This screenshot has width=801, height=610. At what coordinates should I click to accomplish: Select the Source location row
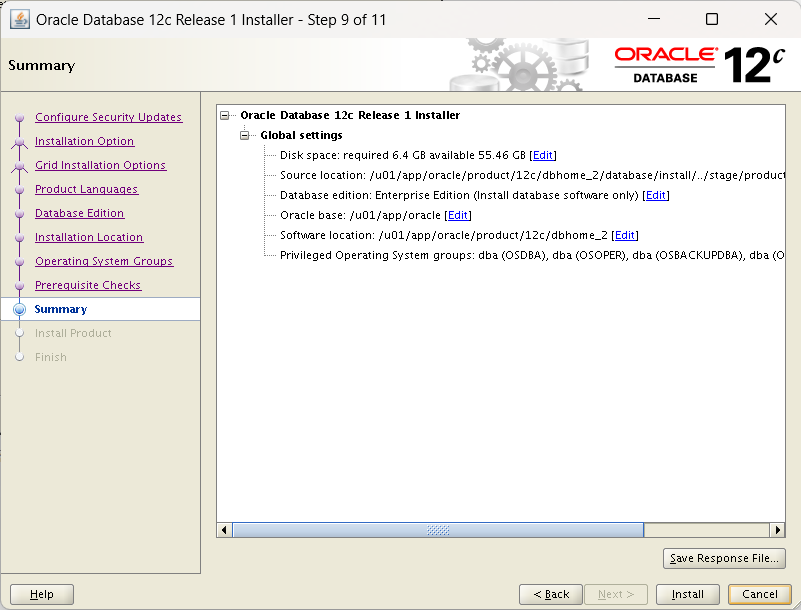coord(532,175)
